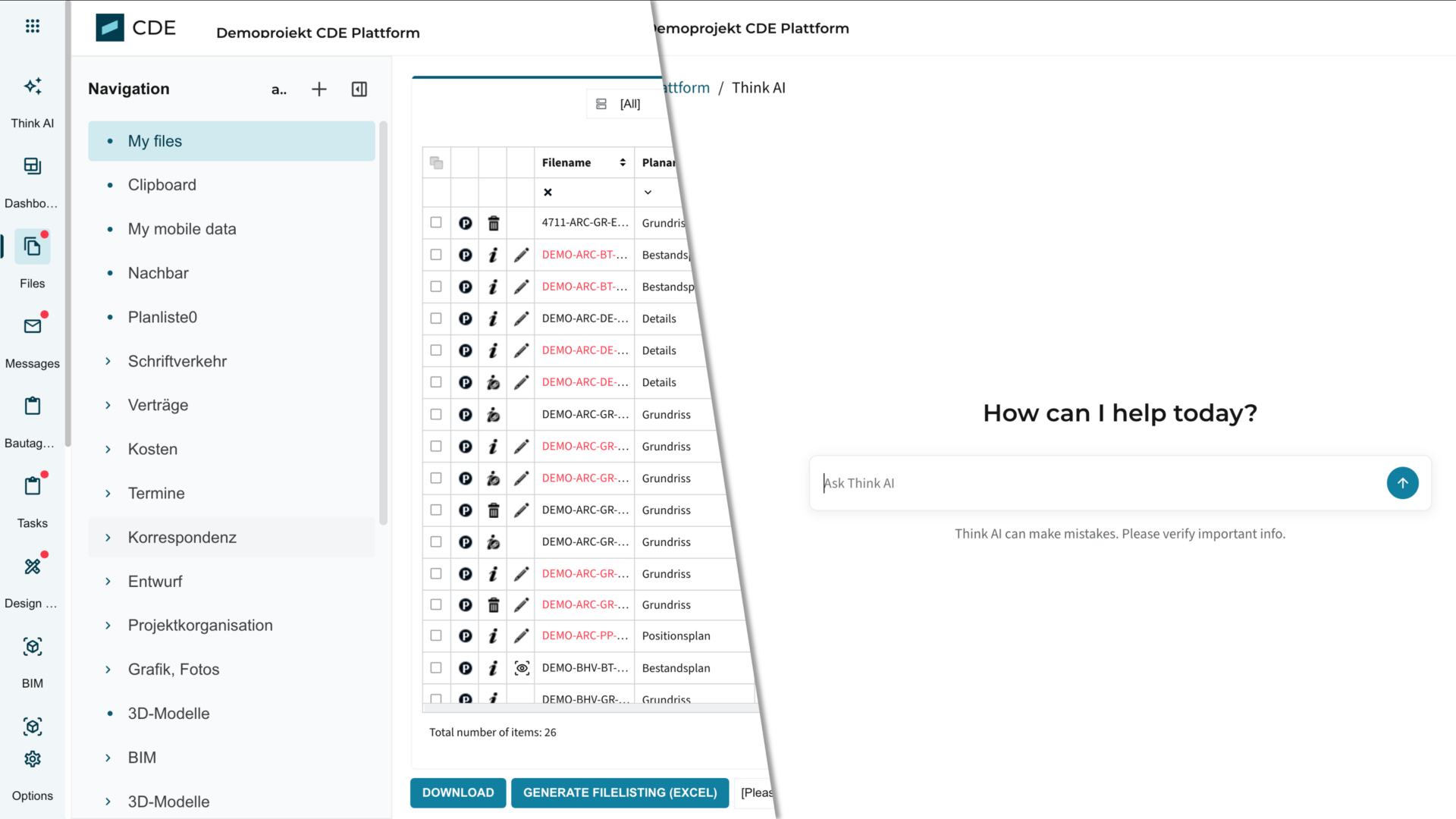Open the Planart filter dropdown
1456x819 pixels.
click(x=648, y=193)
